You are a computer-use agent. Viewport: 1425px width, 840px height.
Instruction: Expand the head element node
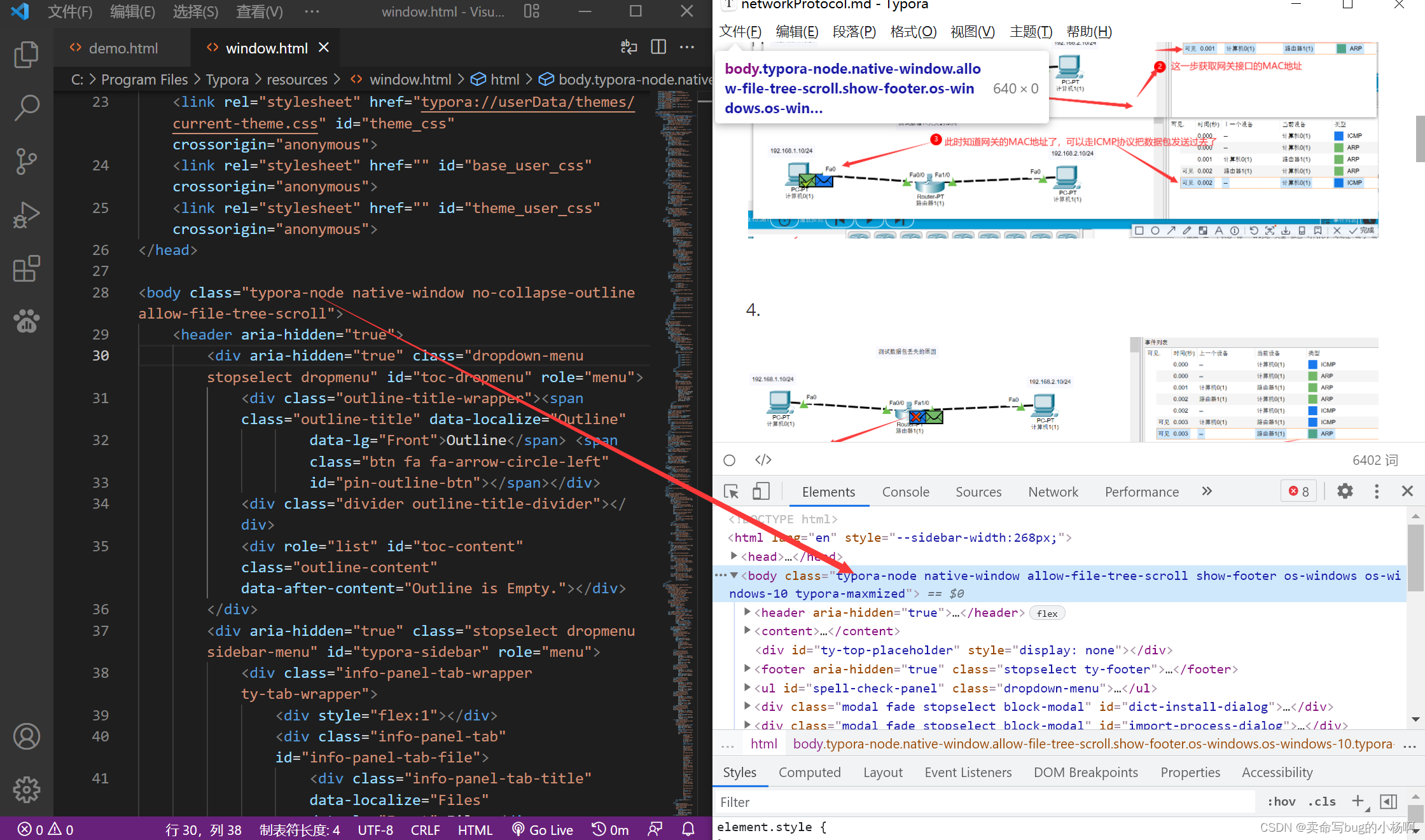tap(734, 556)
